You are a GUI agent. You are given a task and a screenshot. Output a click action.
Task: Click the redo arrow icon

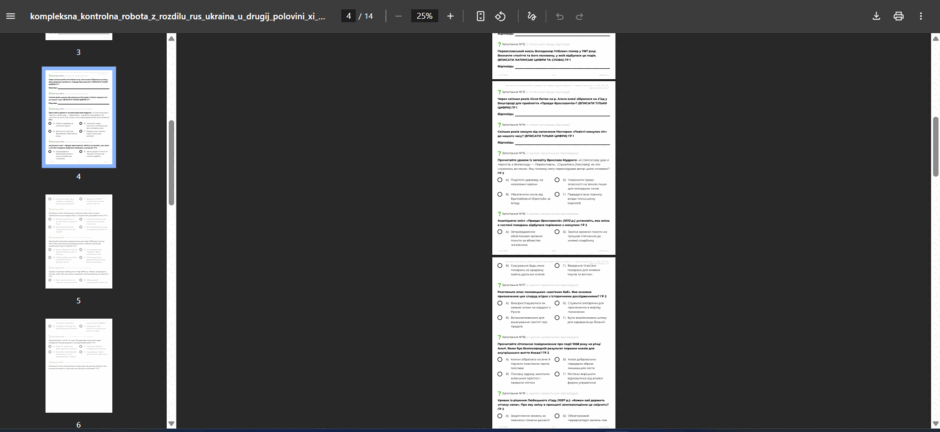579,16
